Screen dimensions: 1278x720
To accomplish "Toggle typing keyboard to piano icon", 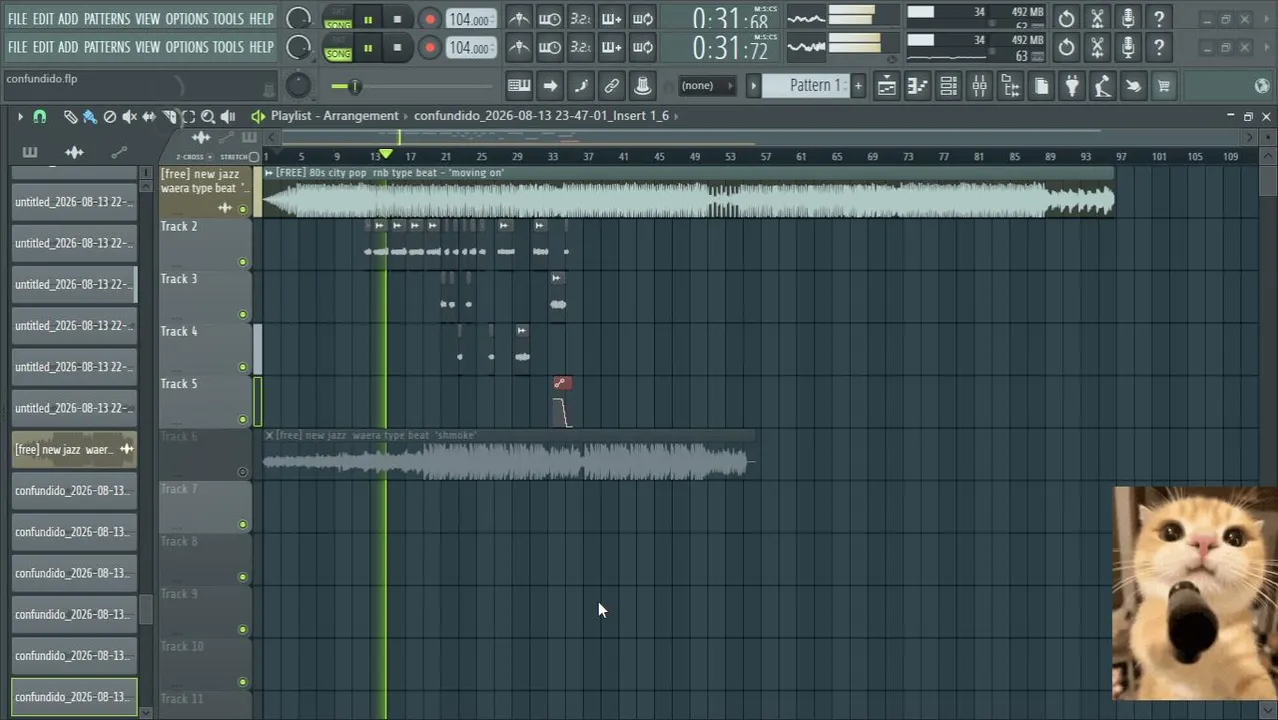I will pyautogui.click(x=518, y=86).
